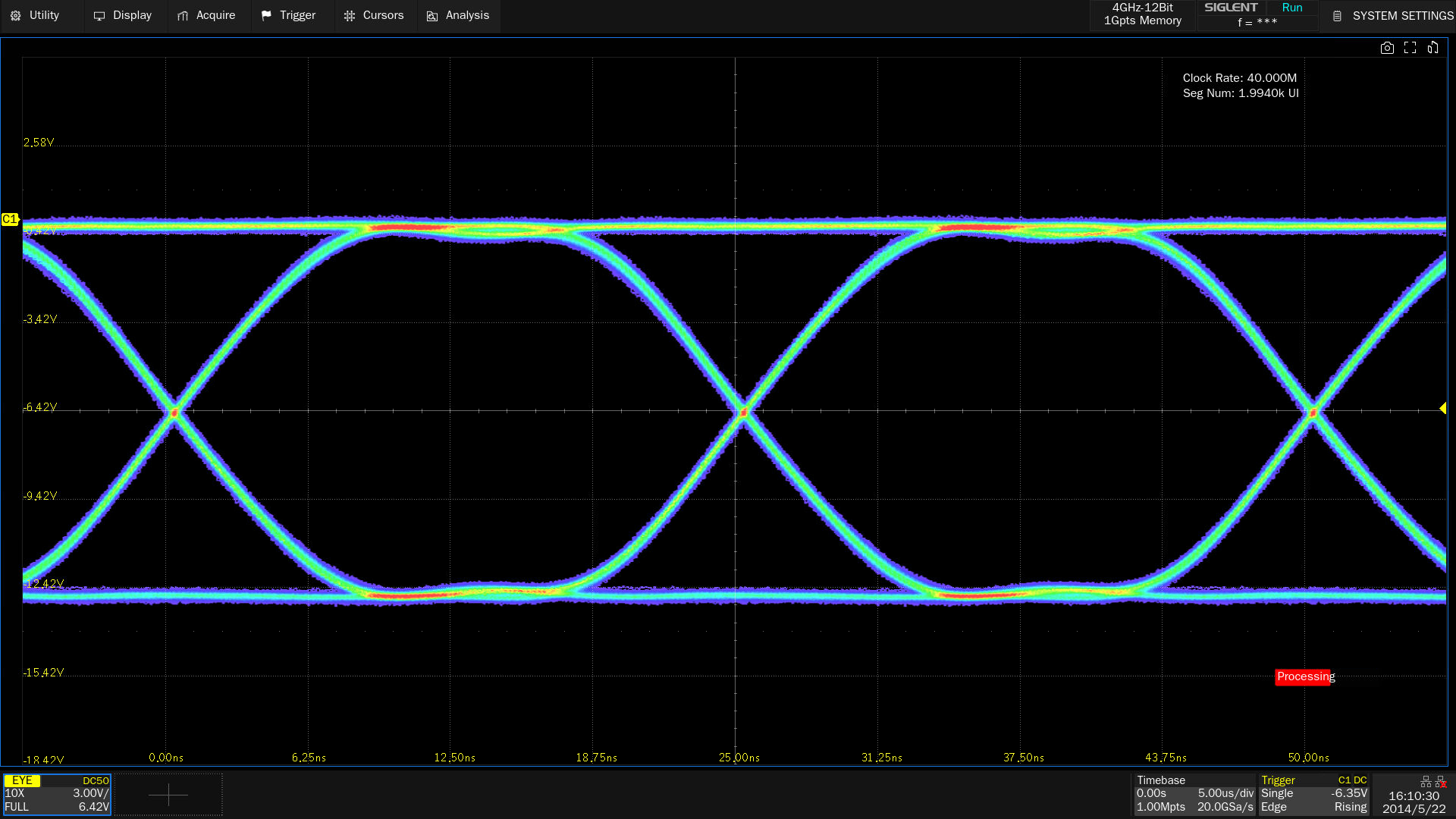This screenshot has height=819, width=1456.
Task: Open the Trigger info box
Action: [x=1313, y=794]
